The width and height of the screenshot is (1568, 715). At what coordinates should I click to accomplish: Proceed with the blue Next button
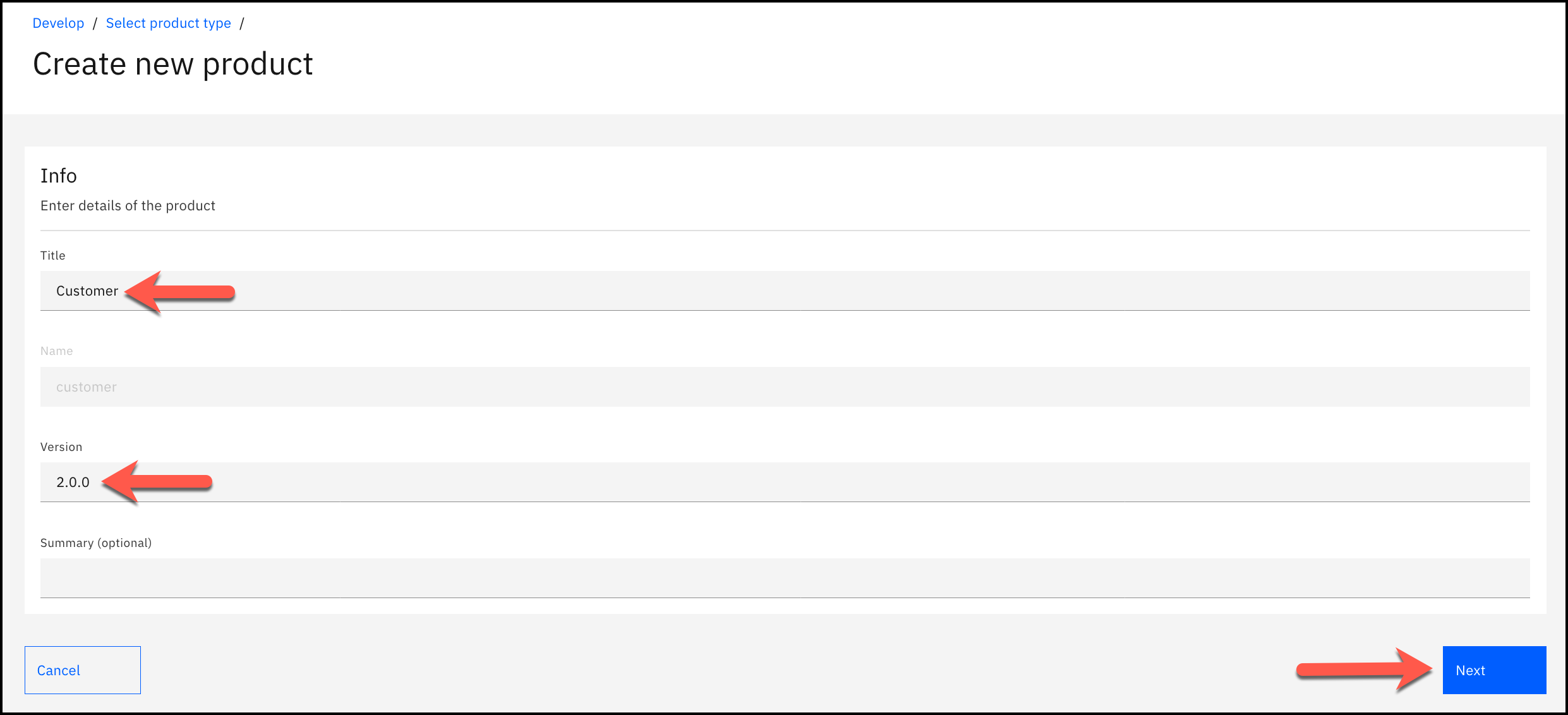click(1493, 670)
